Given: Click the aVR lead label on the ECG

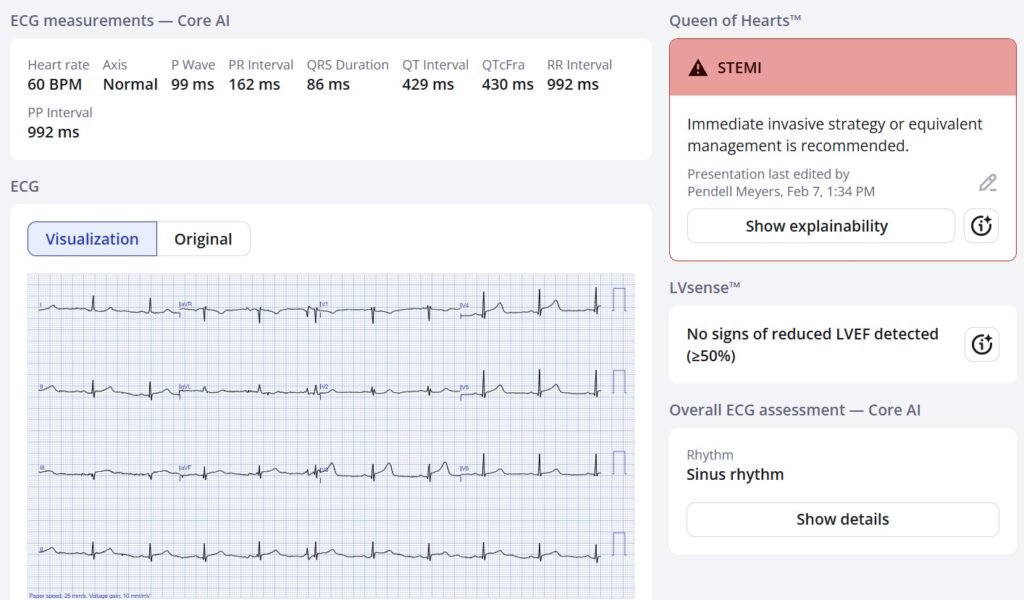Looking at the screenshot, I should (185, 303).
